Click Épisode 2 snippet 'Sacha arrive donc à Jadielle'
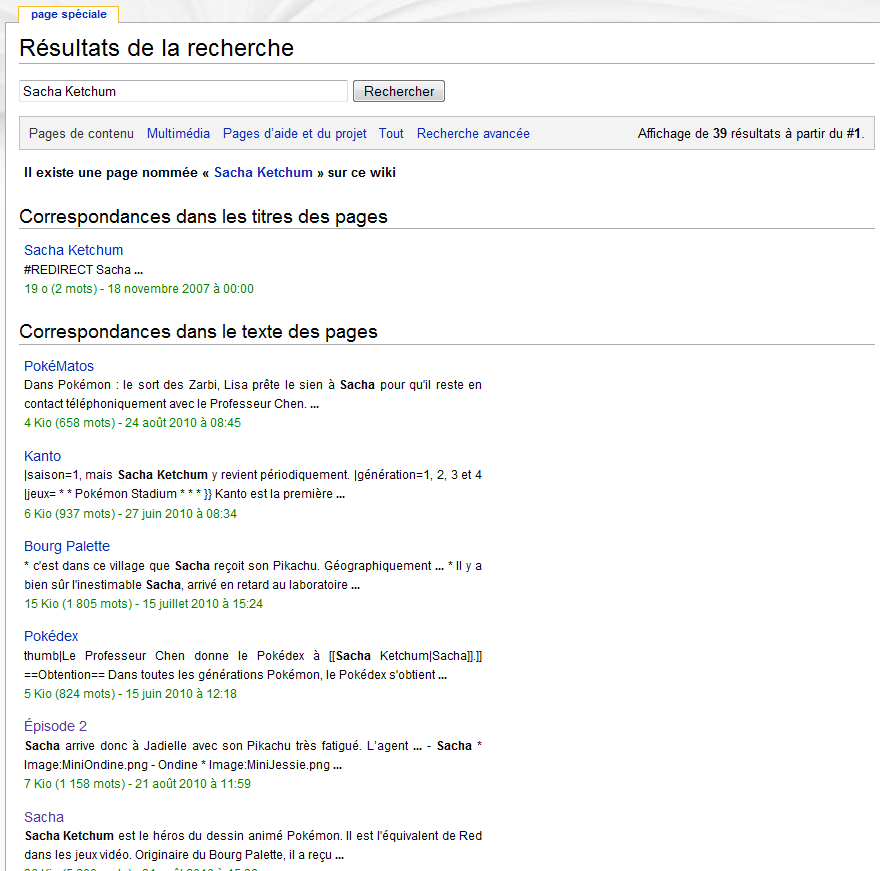880x871 pixels. tap(253, 755)
